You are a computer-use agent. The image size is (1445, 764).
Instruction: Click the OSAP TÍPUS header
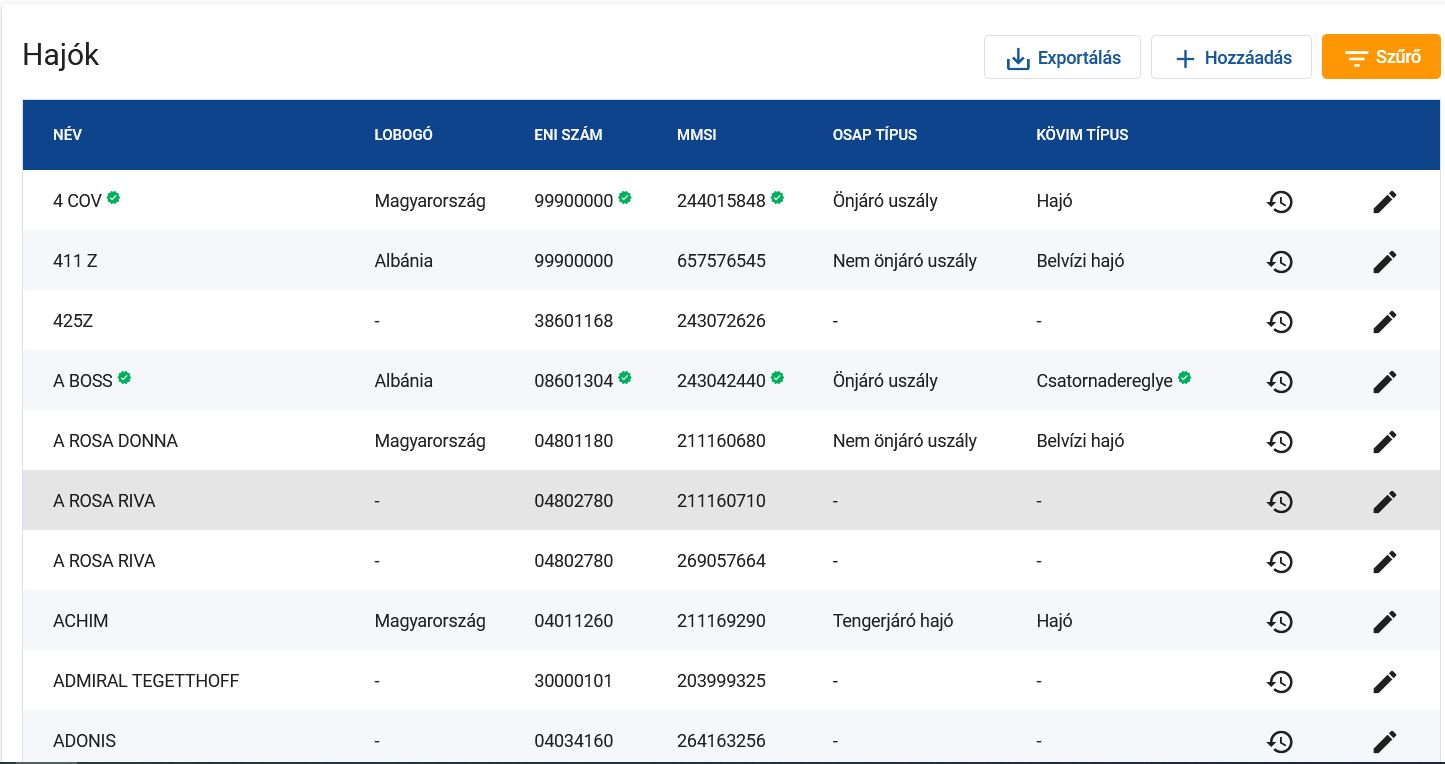coord(874,135)
